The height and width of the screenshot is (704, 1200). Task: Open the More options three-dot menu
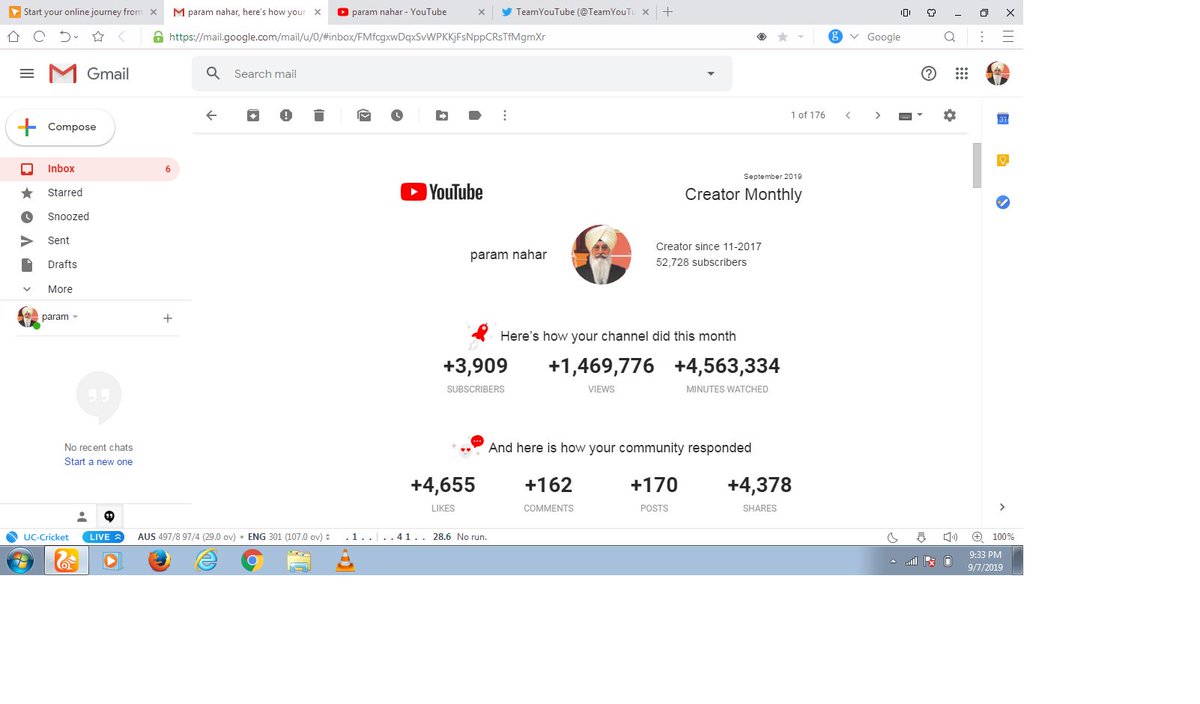pyautogui.click(x=504, y=116)
